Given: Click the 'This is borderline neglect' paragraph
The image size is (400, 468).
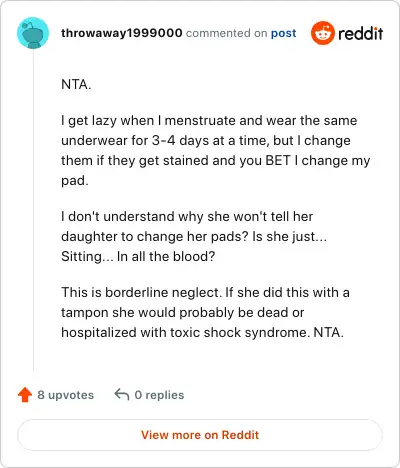Looking at the screenshot, I should pyautogui.click(x=205, y=312).
